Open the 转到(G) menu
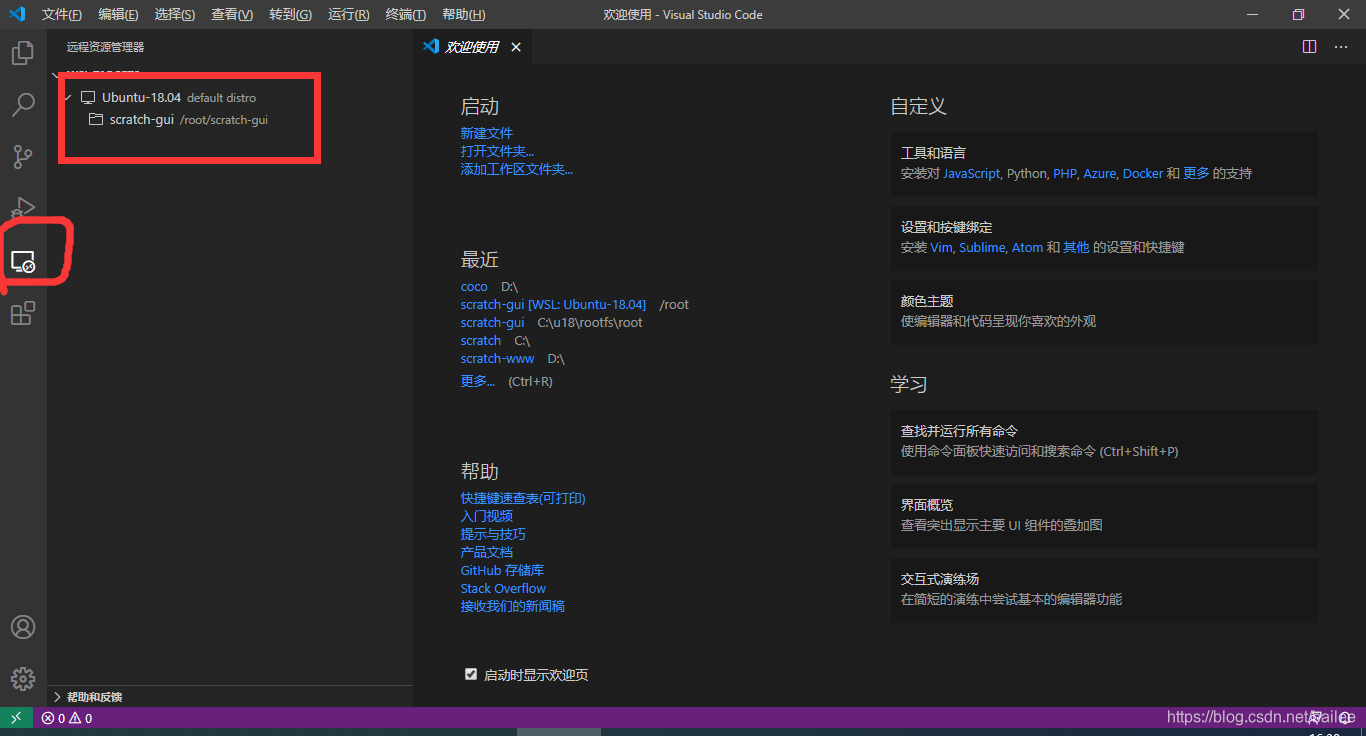 (290, 15)
